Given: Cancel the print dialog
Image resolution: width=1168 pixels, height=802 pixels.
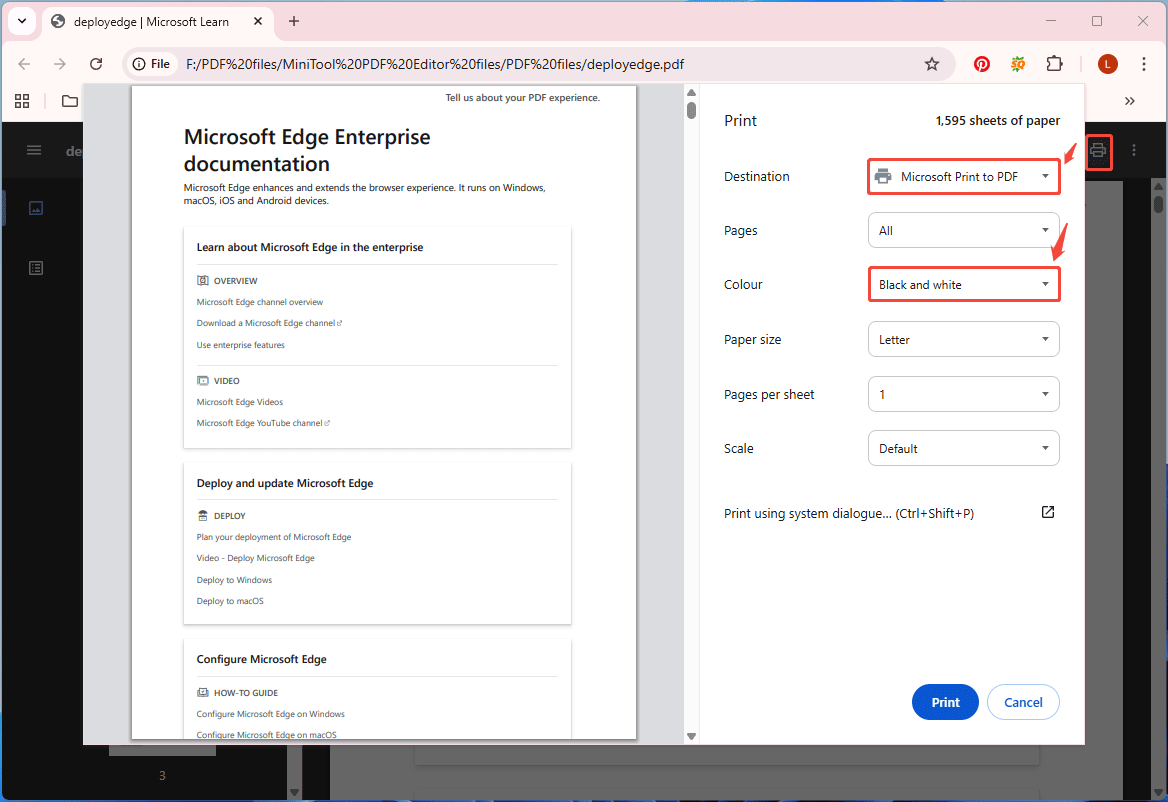Looking at the screenshot, I should coord(1023,702).
